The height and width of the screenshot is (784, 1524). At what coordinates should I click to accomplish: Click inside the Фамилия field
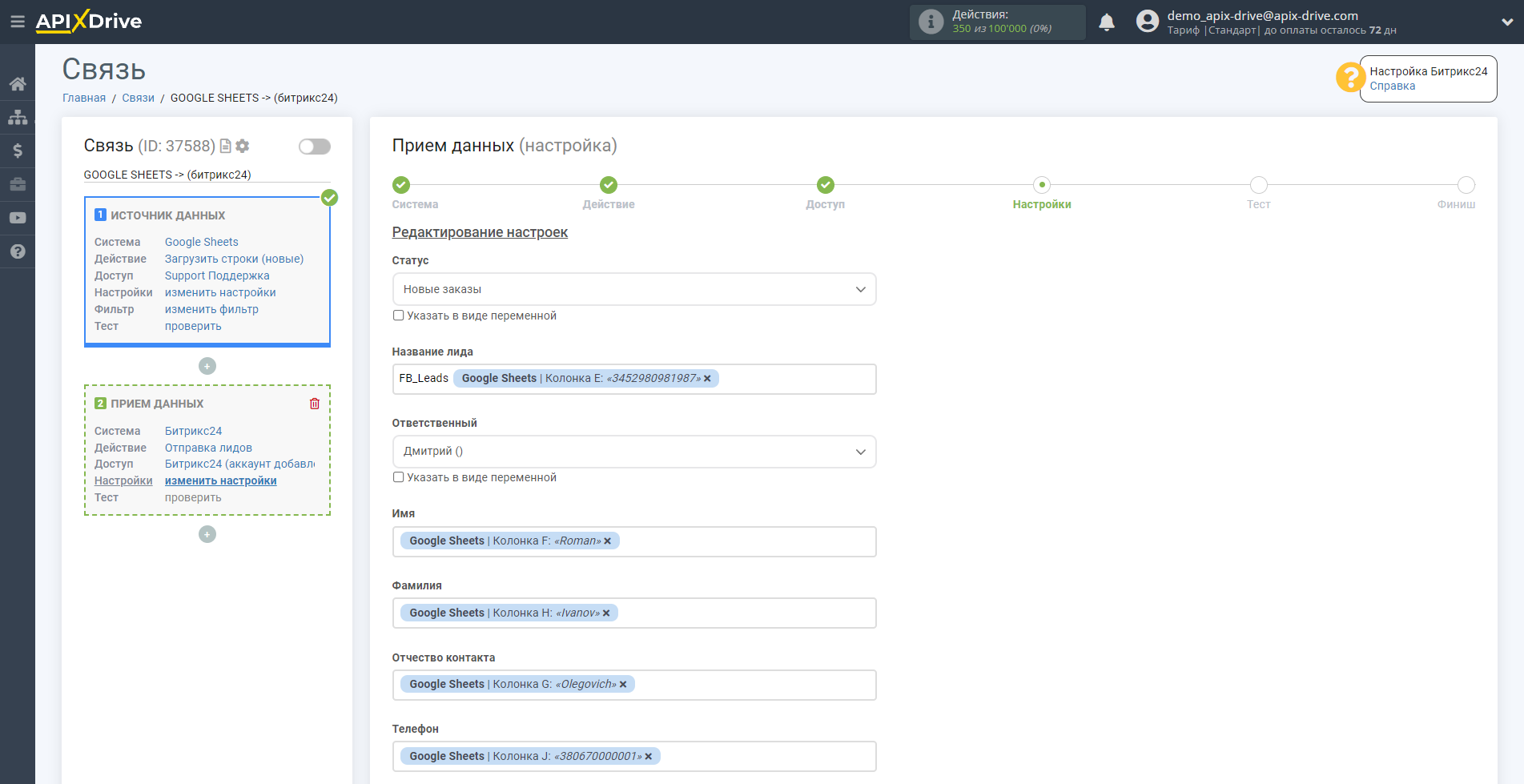pyautogui.click(x=634, y=613)
